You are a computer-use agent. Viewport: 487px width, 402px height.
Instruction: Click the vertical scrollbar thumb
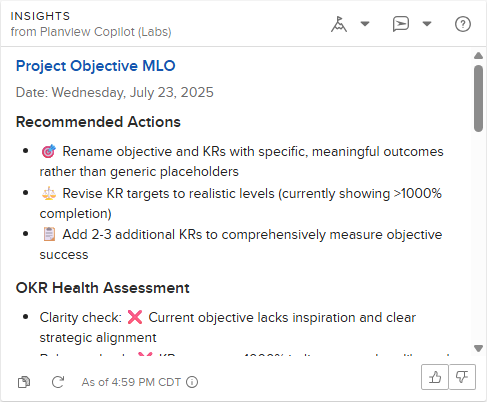[x=479, y=99]
